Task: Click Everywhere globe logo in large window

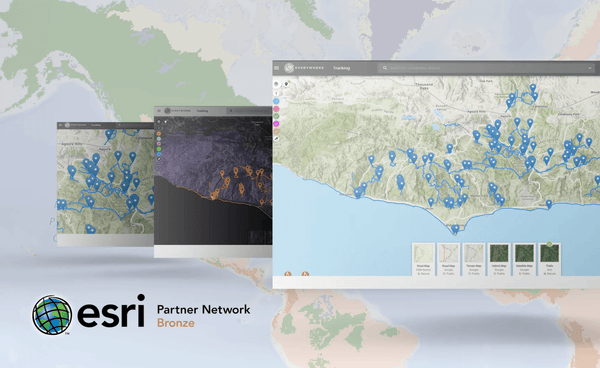Action: (x=289, y=68)
